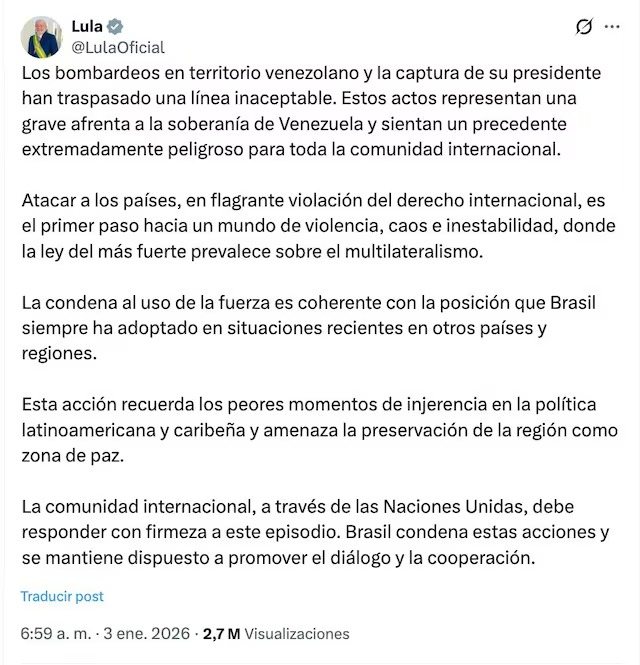Viewport: 640px width, 665px height.
Task: Click the Traducir post link
Action: pos(62,596)
